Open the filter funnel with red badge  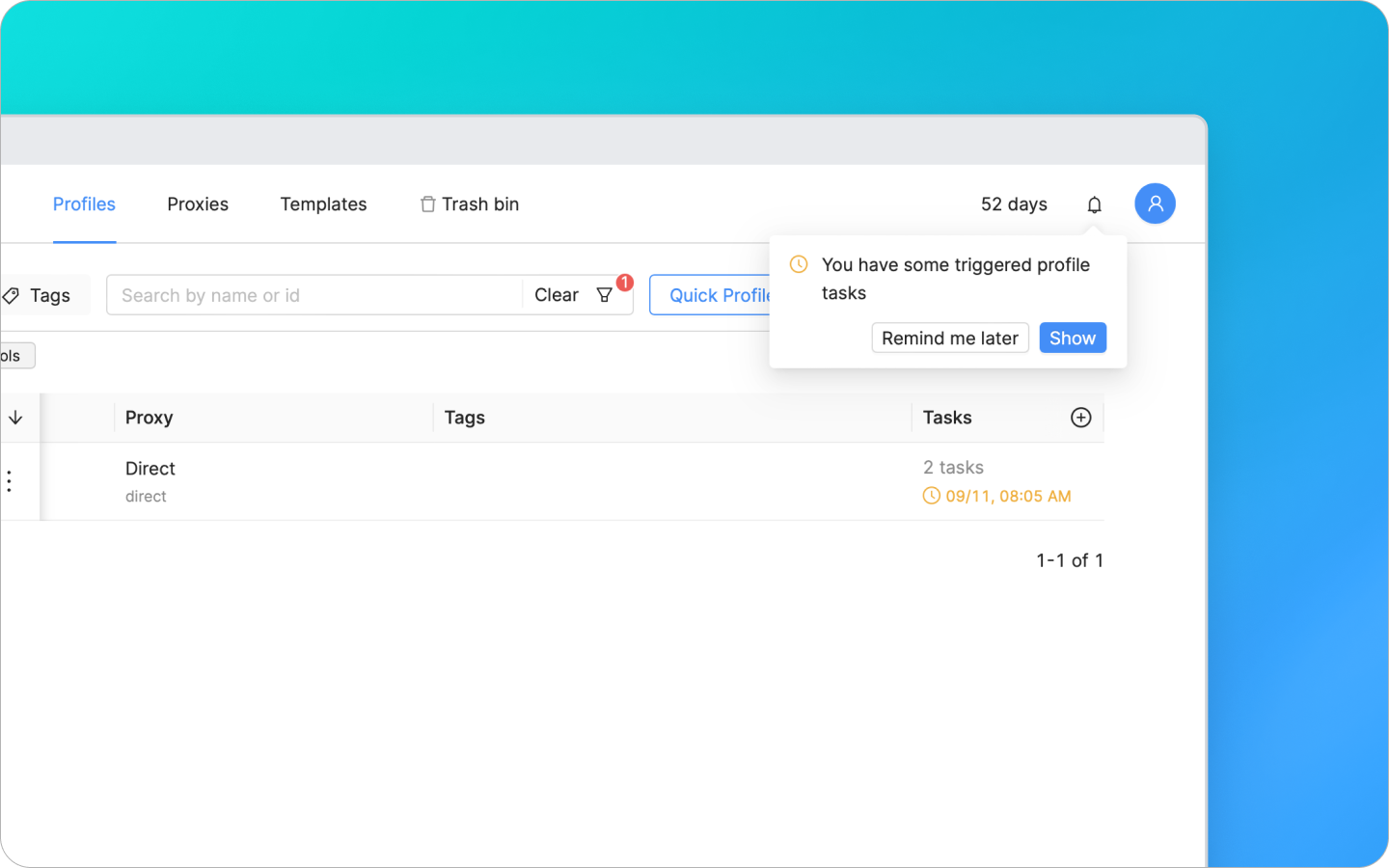pyautogui.click(x=606, y=295)
